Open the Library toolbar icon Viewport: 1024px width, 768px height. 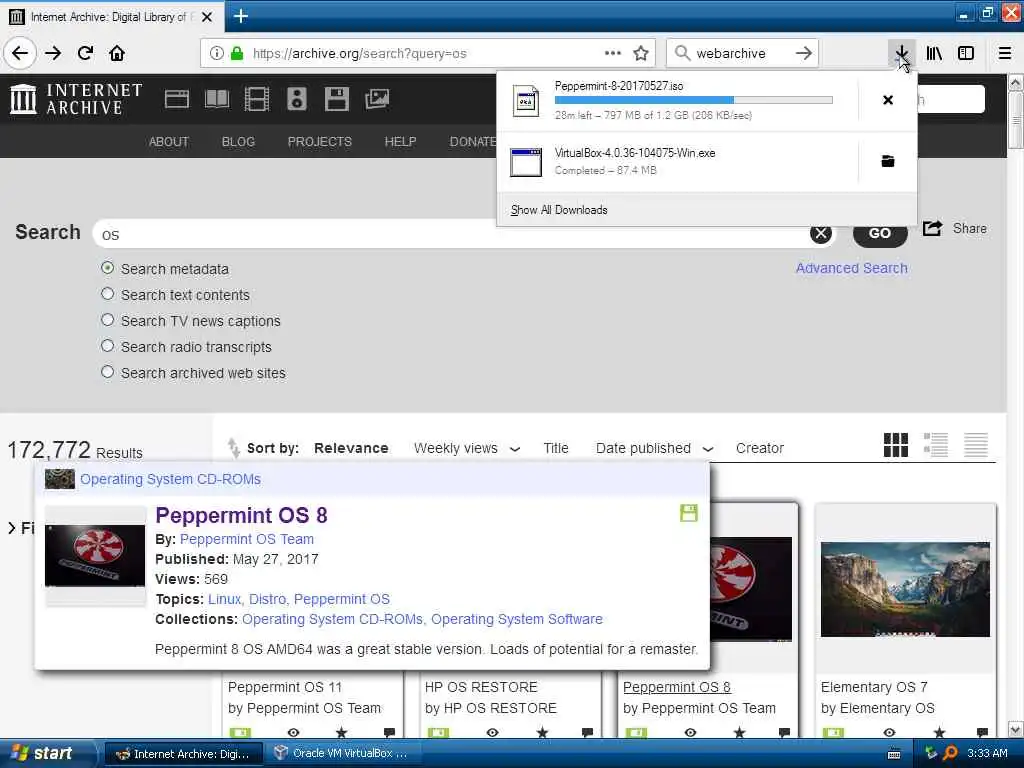pyautogui.click(x=934, y=53)
